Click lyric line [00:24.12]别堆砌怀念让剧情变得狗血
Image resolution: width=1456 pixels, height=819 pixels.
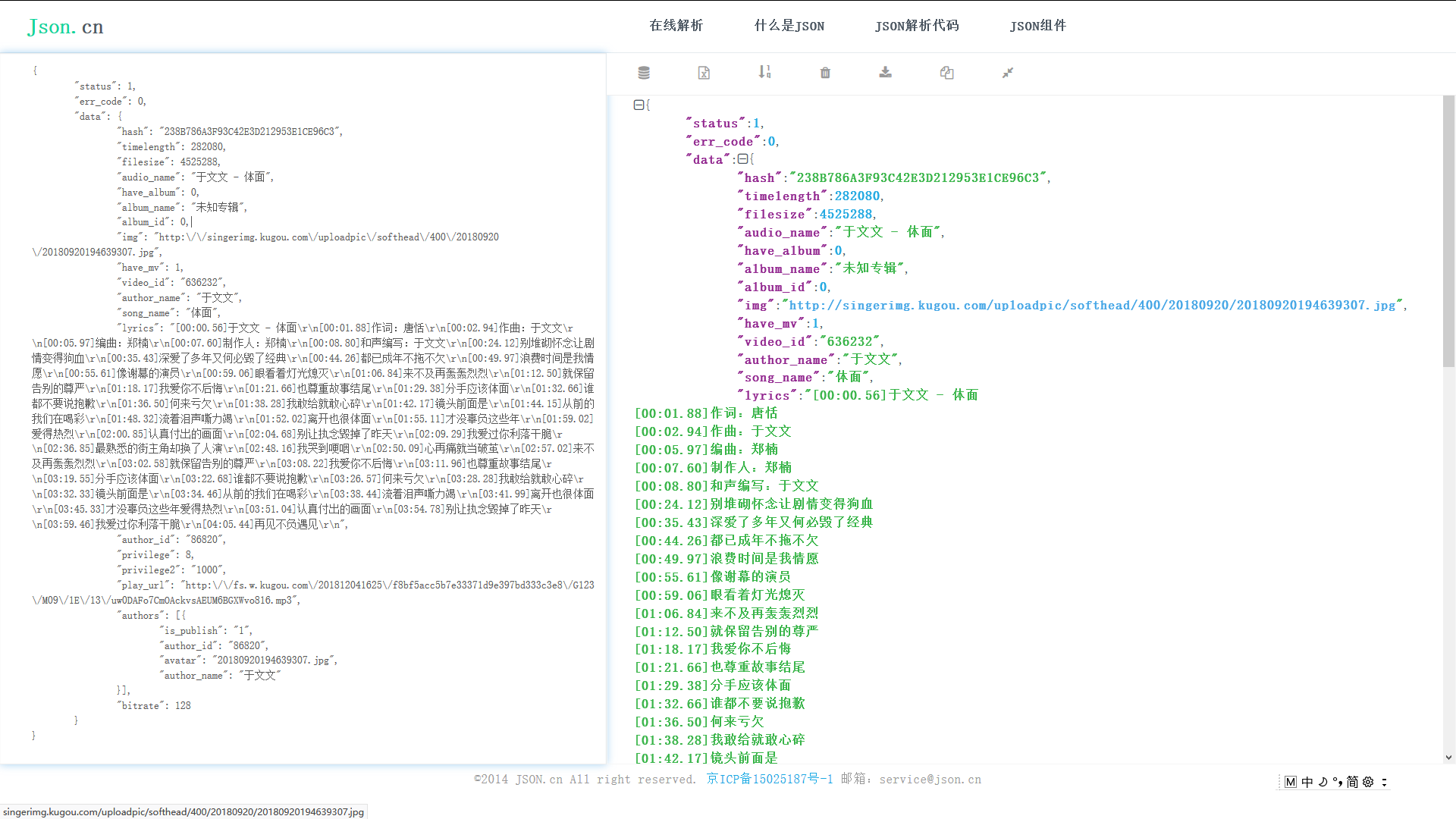tap(754, 504)
